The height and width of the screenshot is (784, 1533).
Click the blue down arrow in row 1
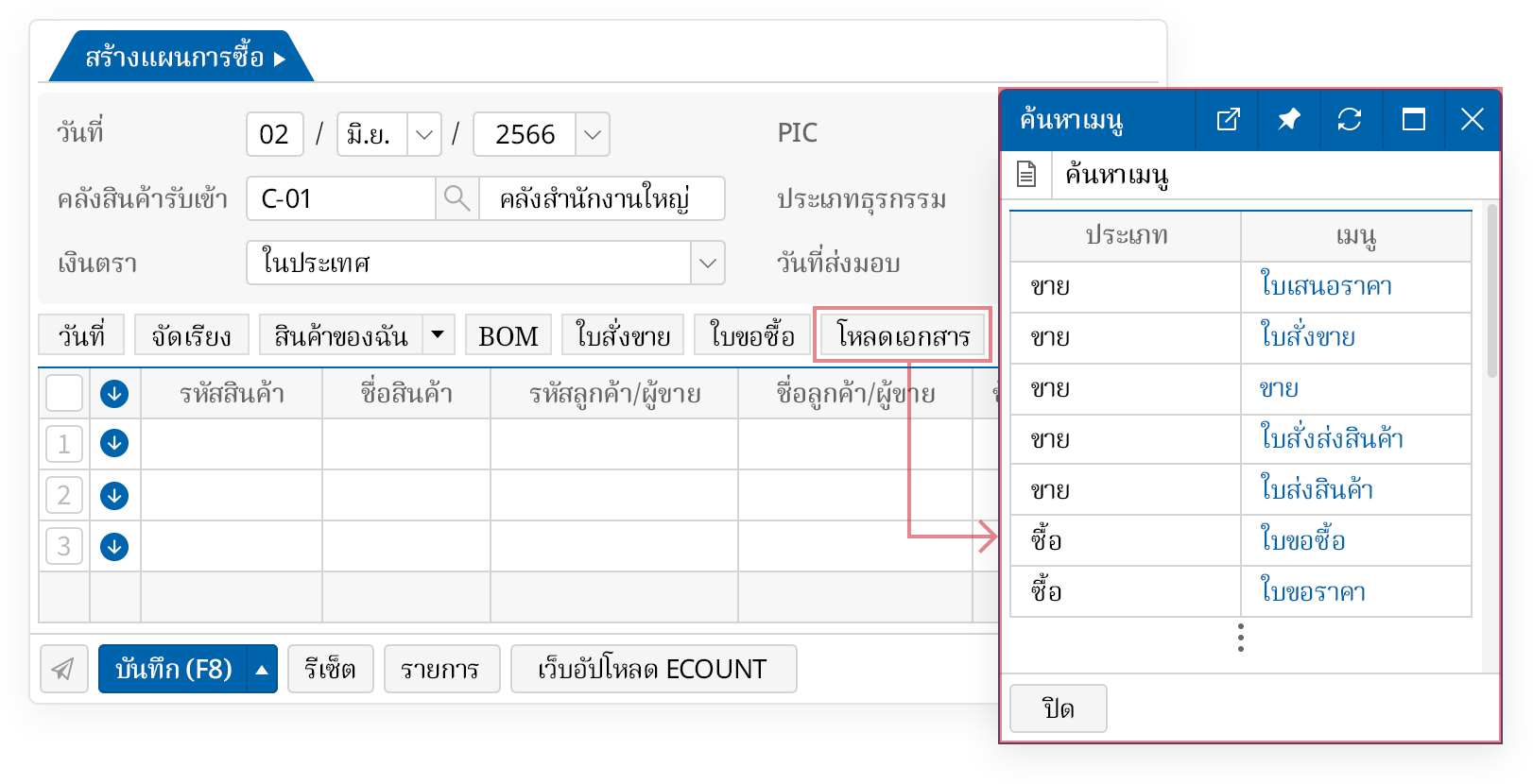[x=114, y=443]
